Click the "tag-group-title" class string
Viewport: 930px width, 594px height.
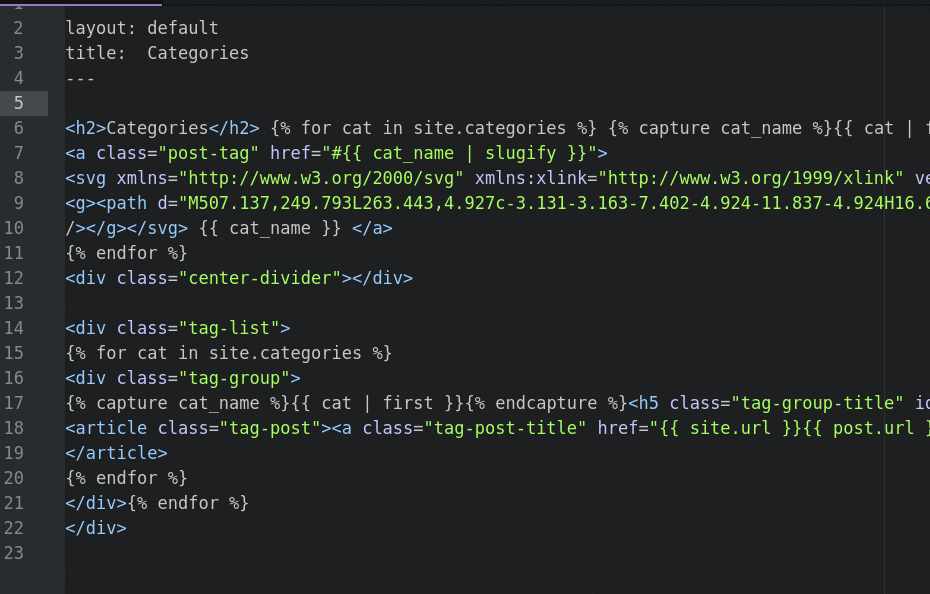click(815, 403)
